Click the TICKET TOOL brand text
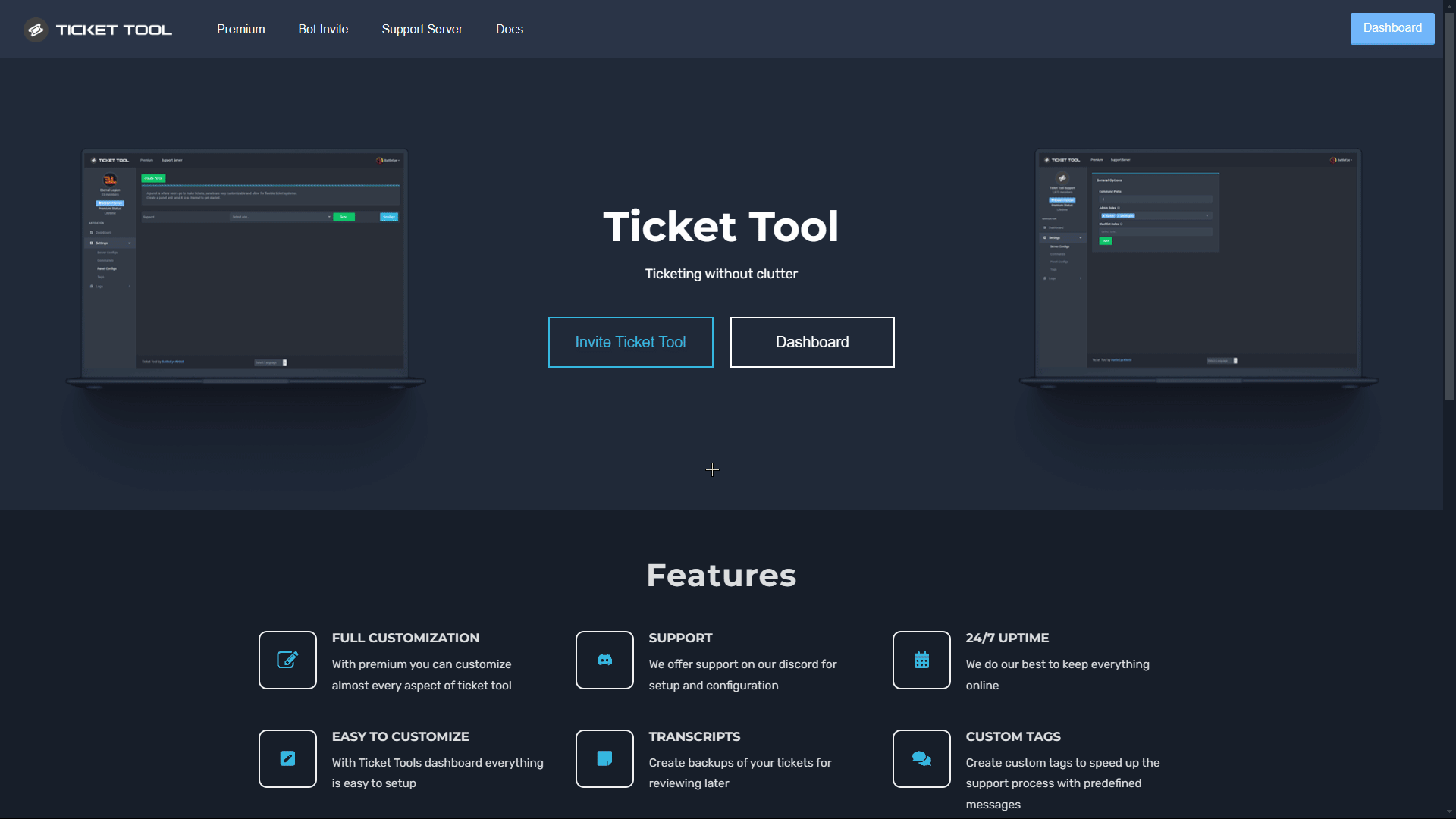Viewport: 1456px width, 819px height. (114, 30)
